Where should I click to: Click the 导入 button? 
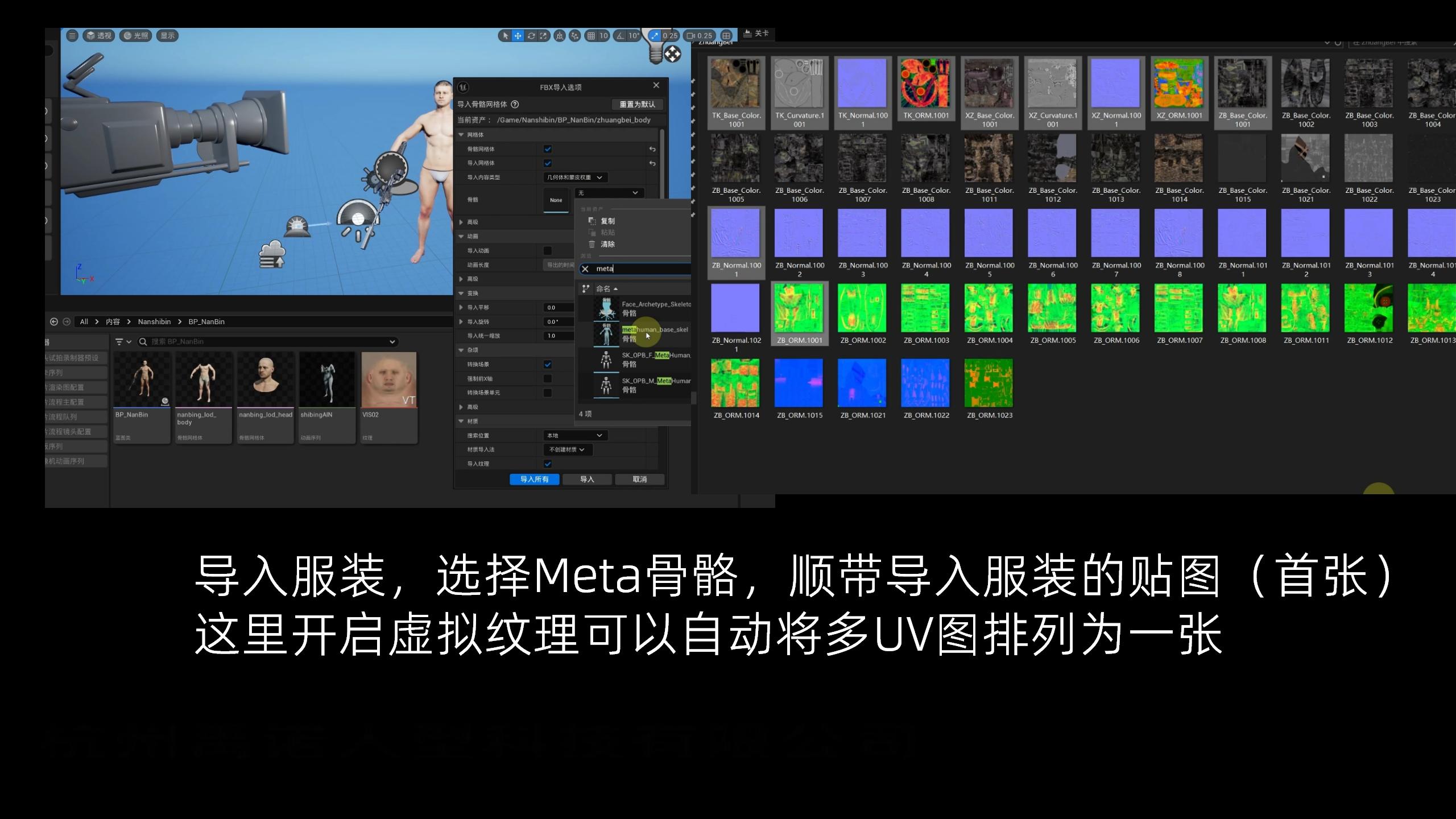[x=587, y=479]
